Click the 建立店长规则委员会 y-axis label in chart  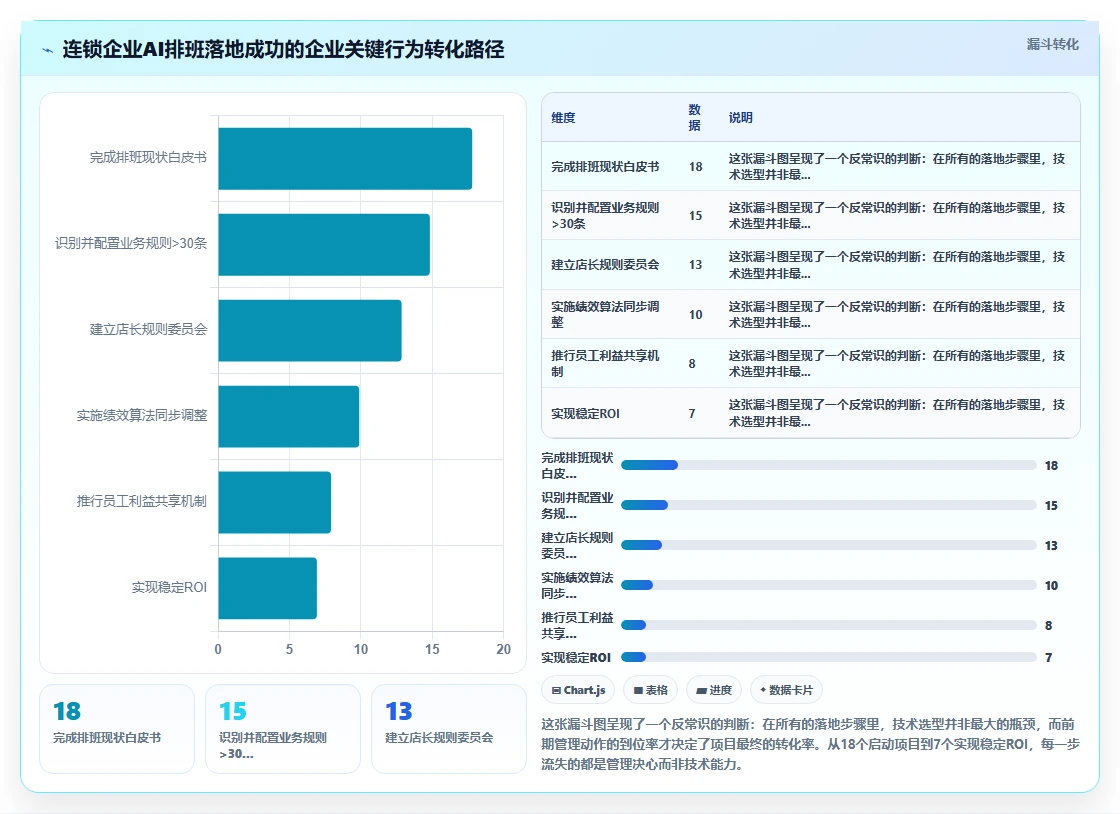(149, 329)
